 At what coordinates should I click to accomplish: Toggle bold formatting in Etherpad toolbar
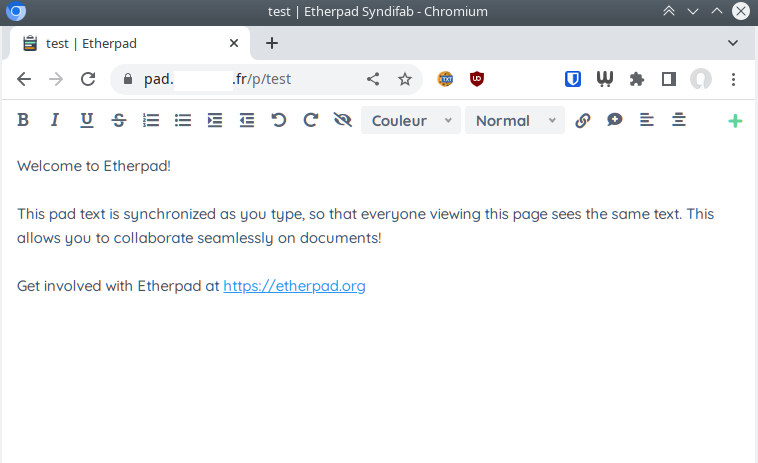(x=23, y=120)
